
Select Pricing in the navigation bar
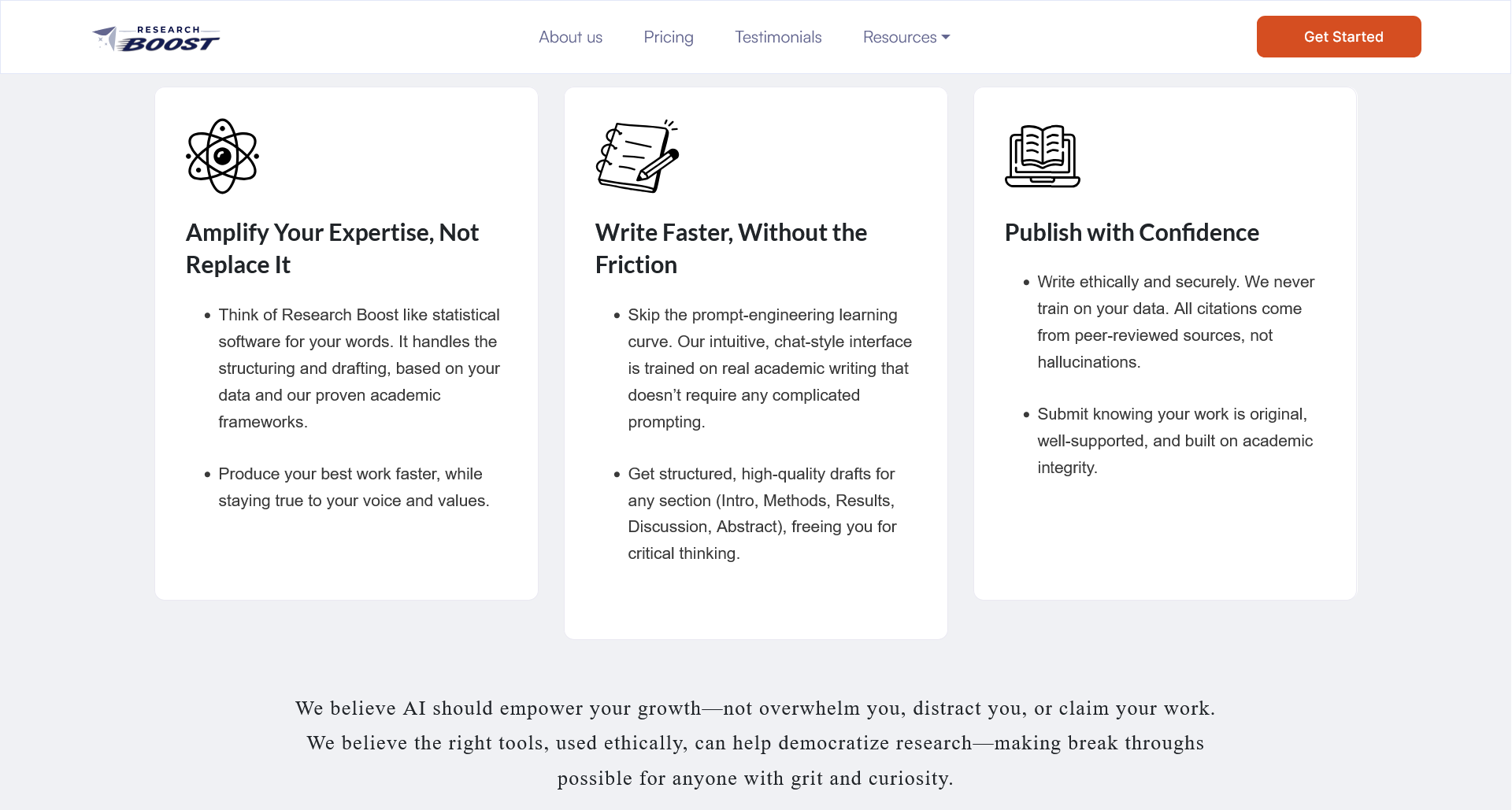click(668, 37)
